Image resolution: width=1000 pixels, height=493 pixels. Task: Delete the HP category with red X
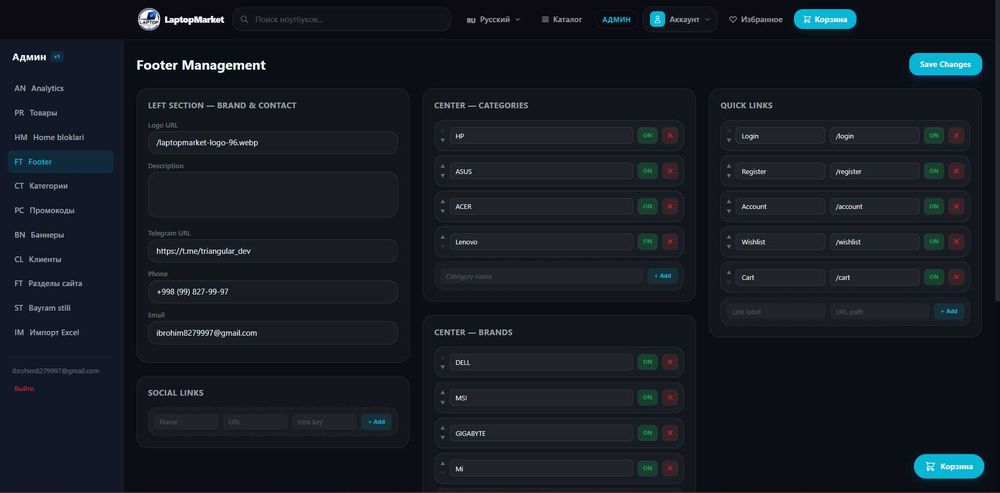(670, 136)
